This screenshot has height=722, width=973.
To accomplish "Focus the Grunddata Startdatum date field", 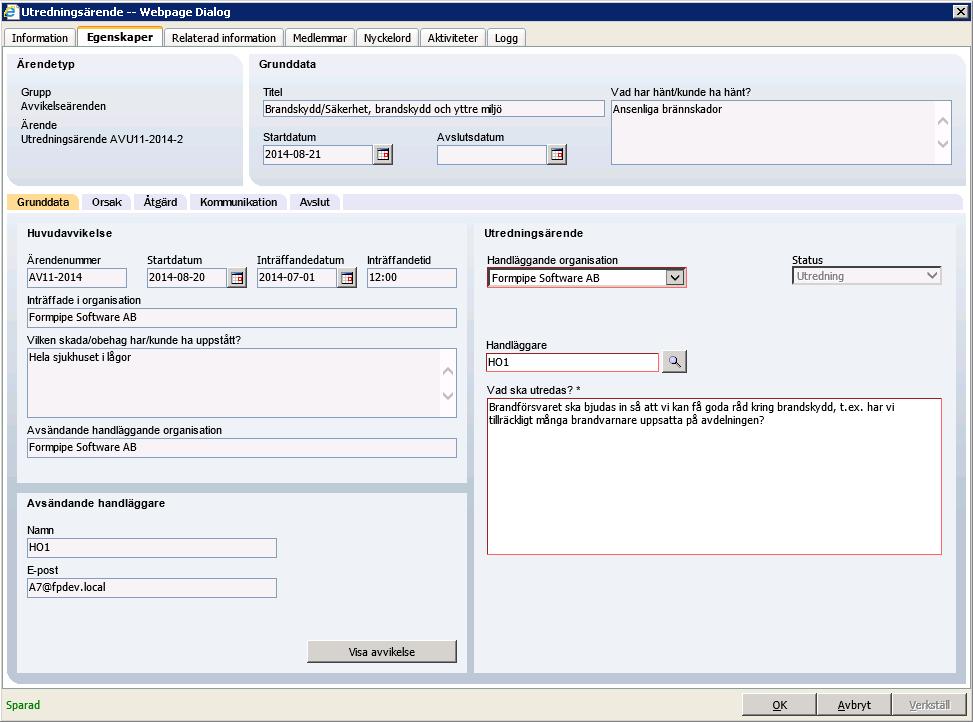I will (x=317, y=154).
